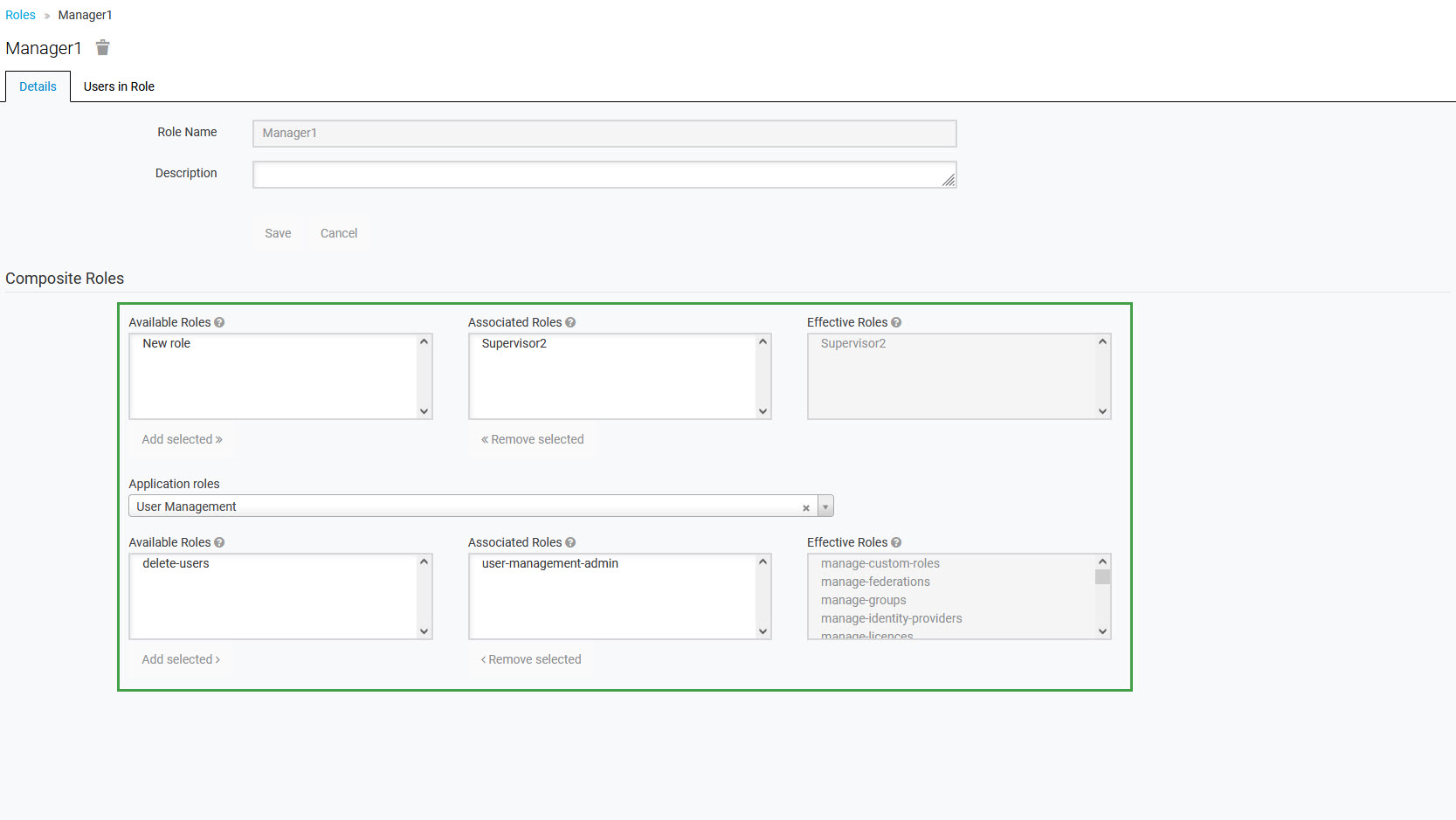Screen dimensions: 1456x820
Task: Click help icon beside top Effective Roles
Action: click(x=896, y=322)
